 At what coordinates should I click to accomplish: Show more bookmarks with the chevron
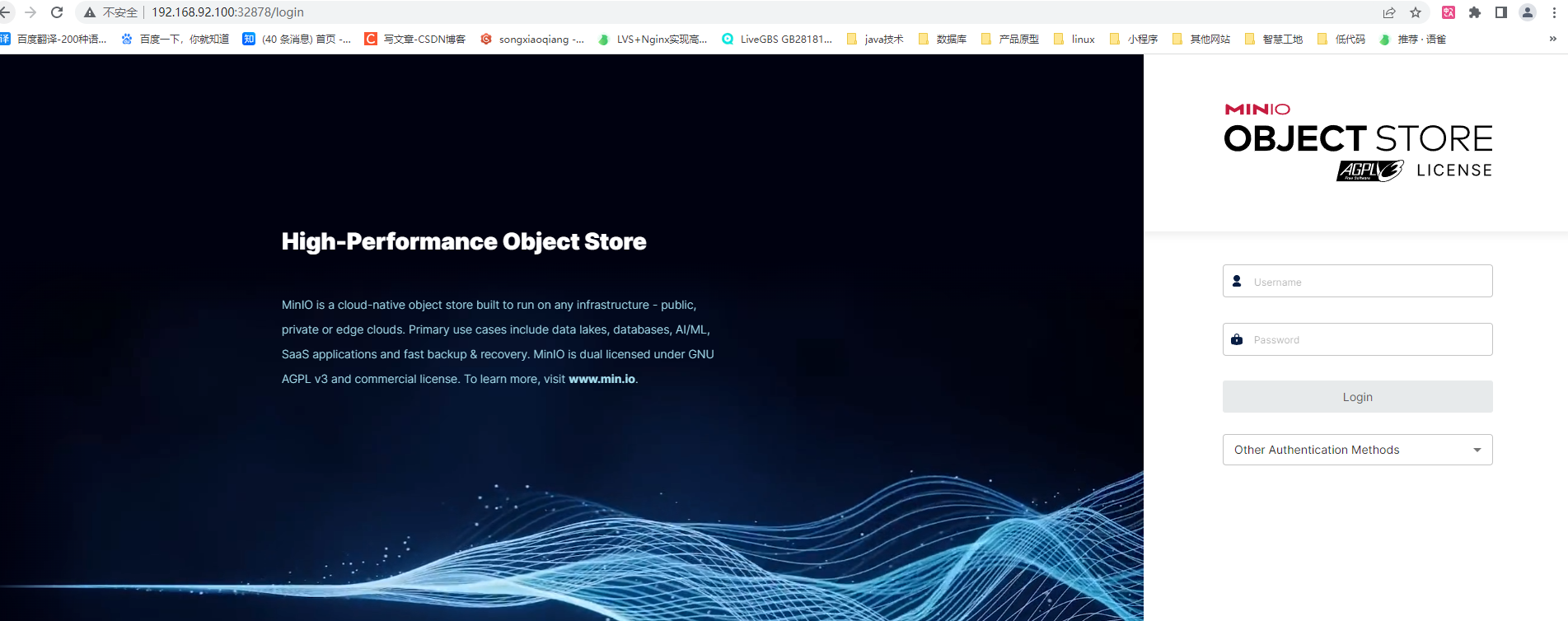pyautogui.click(x=1553, y=39)
